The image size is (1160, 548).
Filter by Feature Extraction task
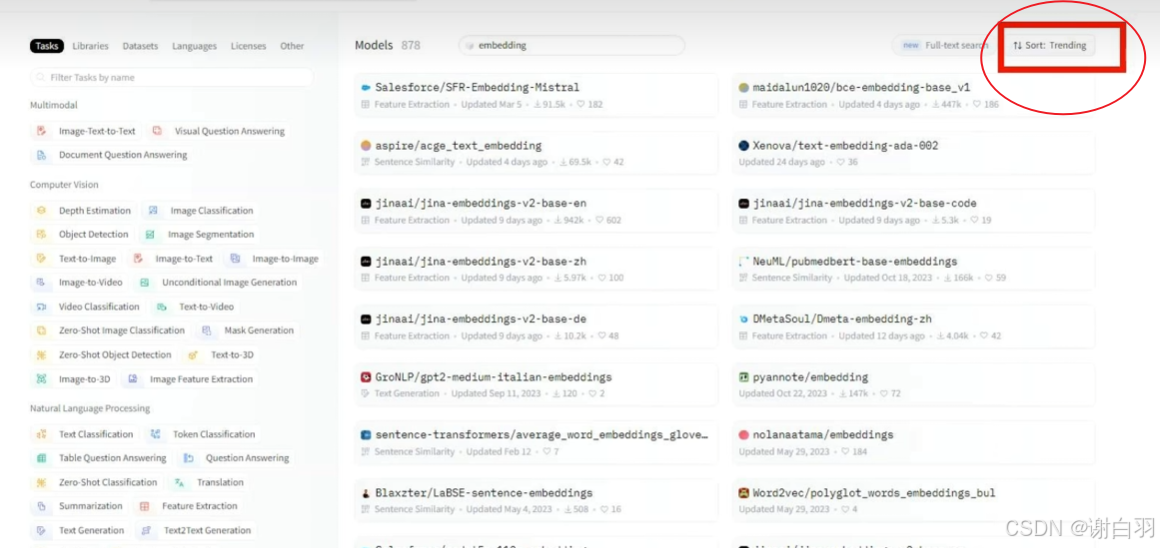(189, 507)
